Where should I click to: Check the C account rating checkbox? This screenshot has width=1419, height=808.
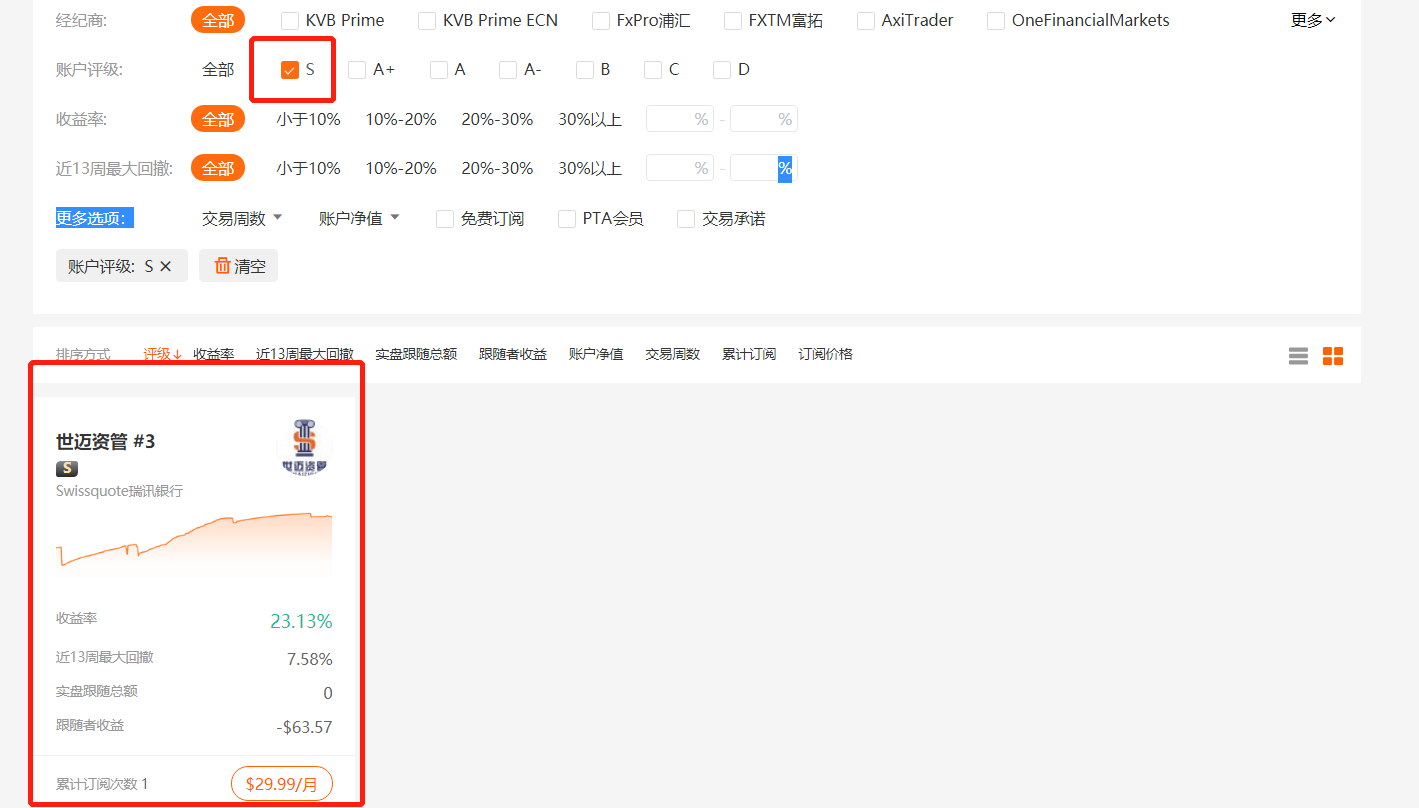click(x=653, y=70)
